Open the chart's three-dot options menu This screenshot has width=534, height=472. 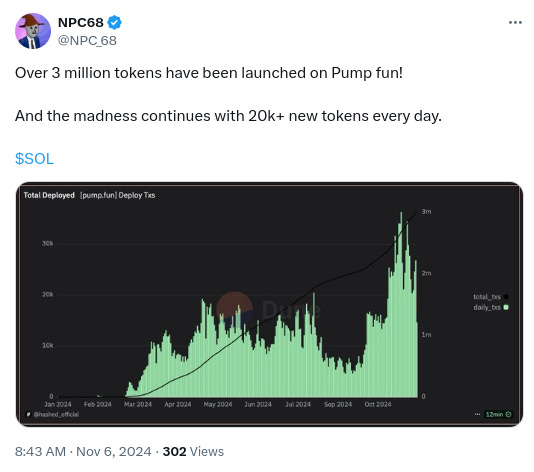[x=477, y=414]
